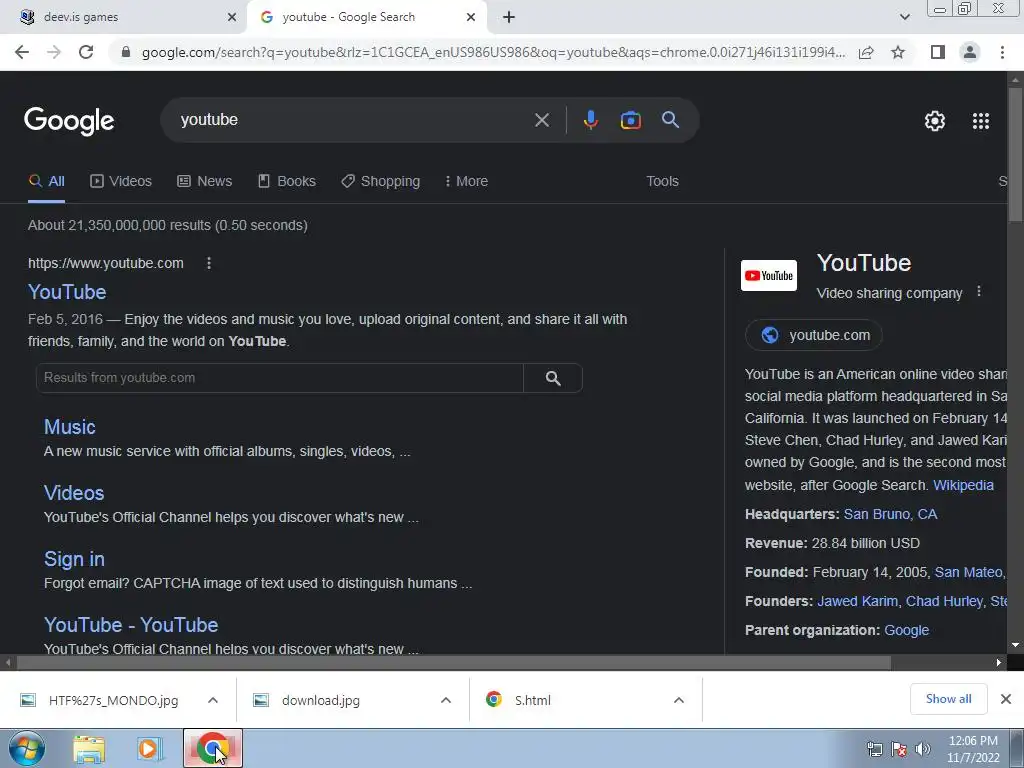Clear the youtube search query

pyautogui.click(x=541, y=120)
